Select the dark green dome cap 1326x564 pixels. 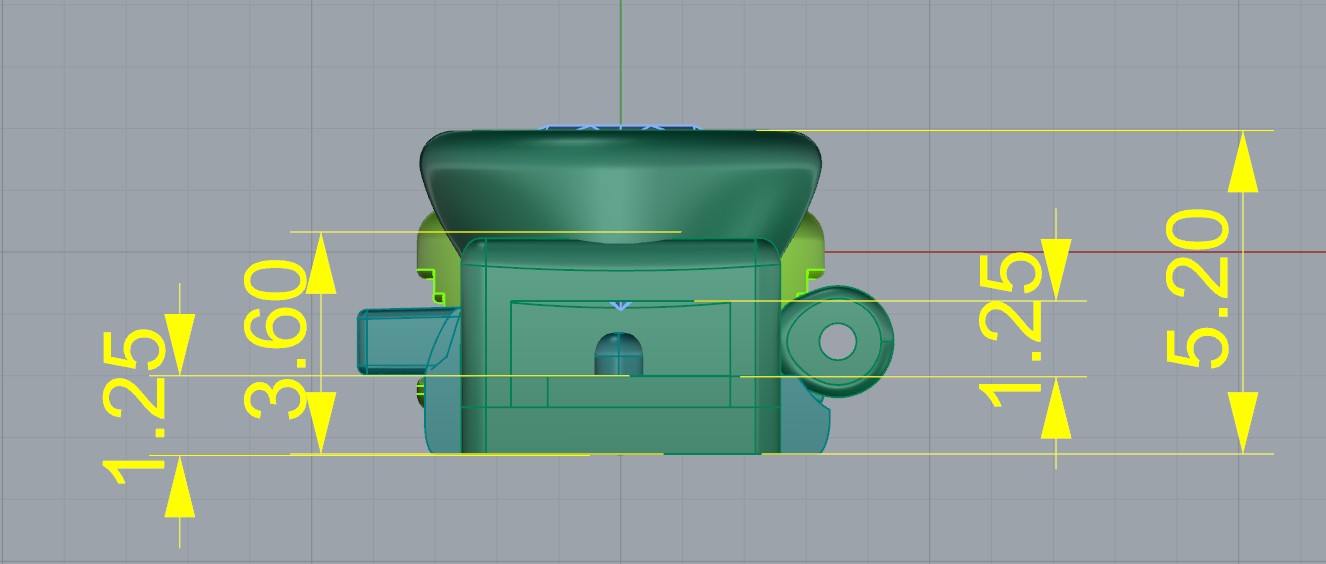click(620, 180)
